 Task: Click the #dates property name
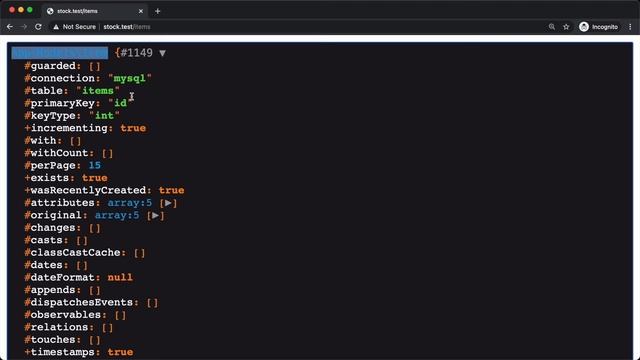tap(44, 265)
